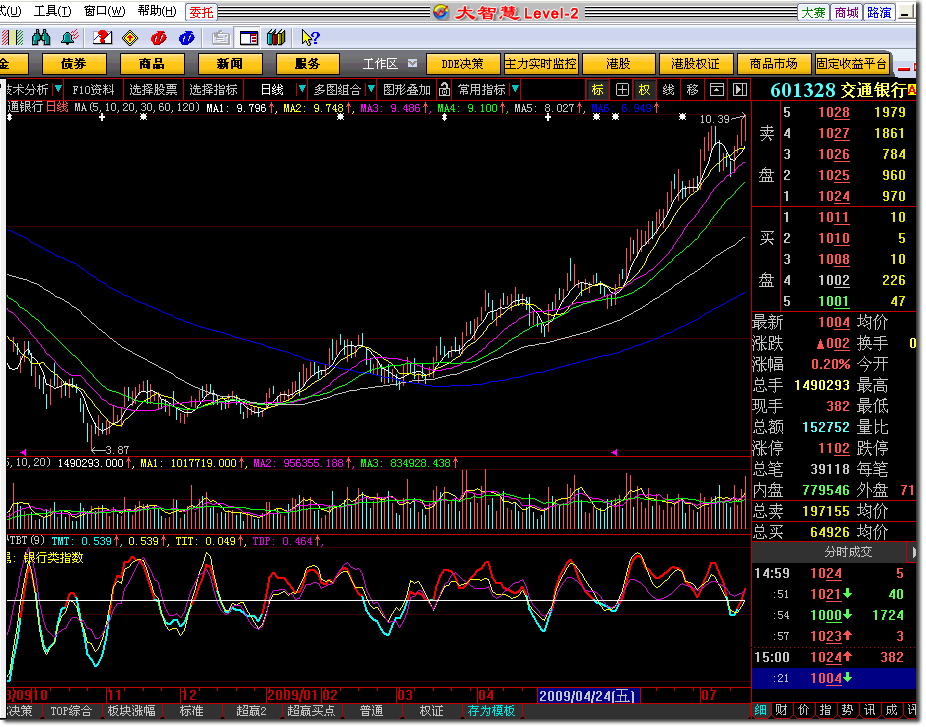The image size is (926, 727).
Task: Click the F10资料 button
Action: coord(93,90)
